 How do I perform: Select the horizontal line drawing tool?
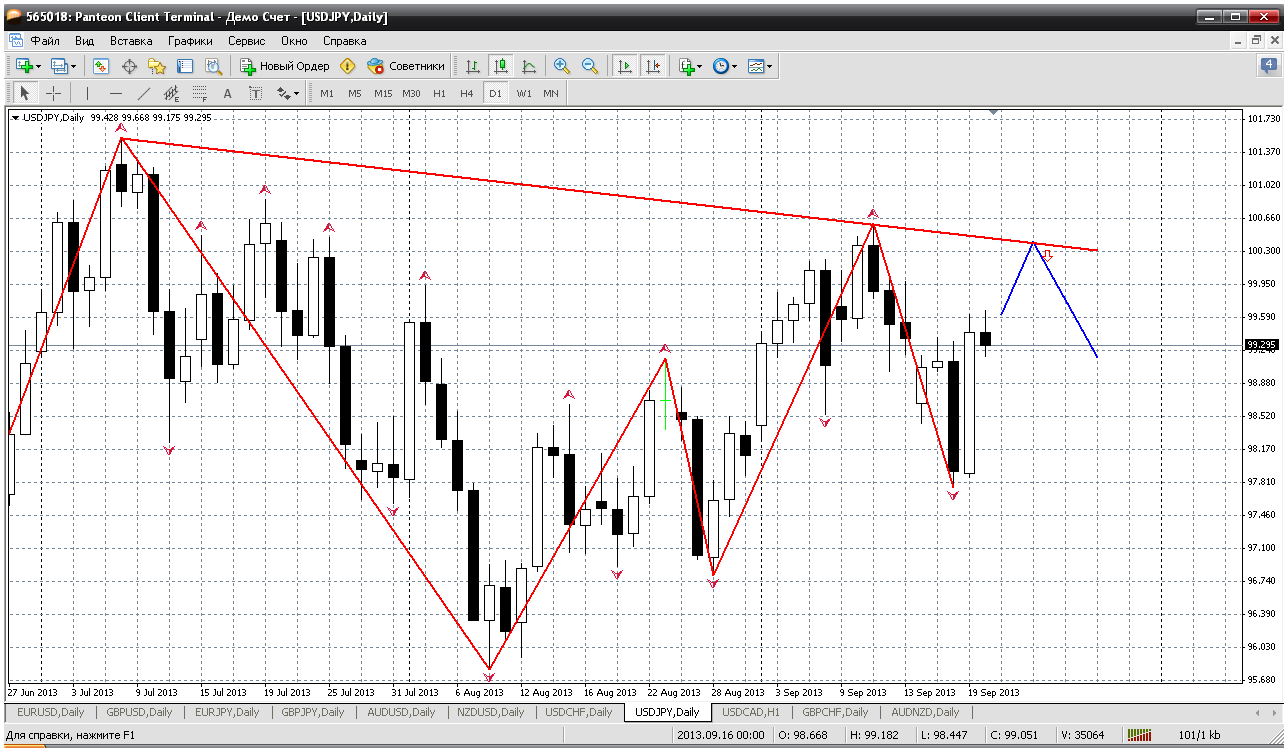tap(116, 93)
